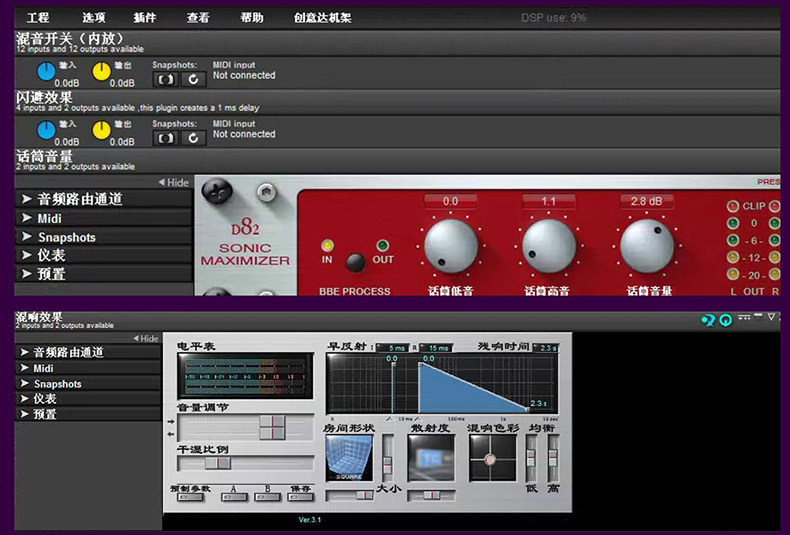Open the 创意达机架 menu
790x535 pixels.
coord(322,18)
